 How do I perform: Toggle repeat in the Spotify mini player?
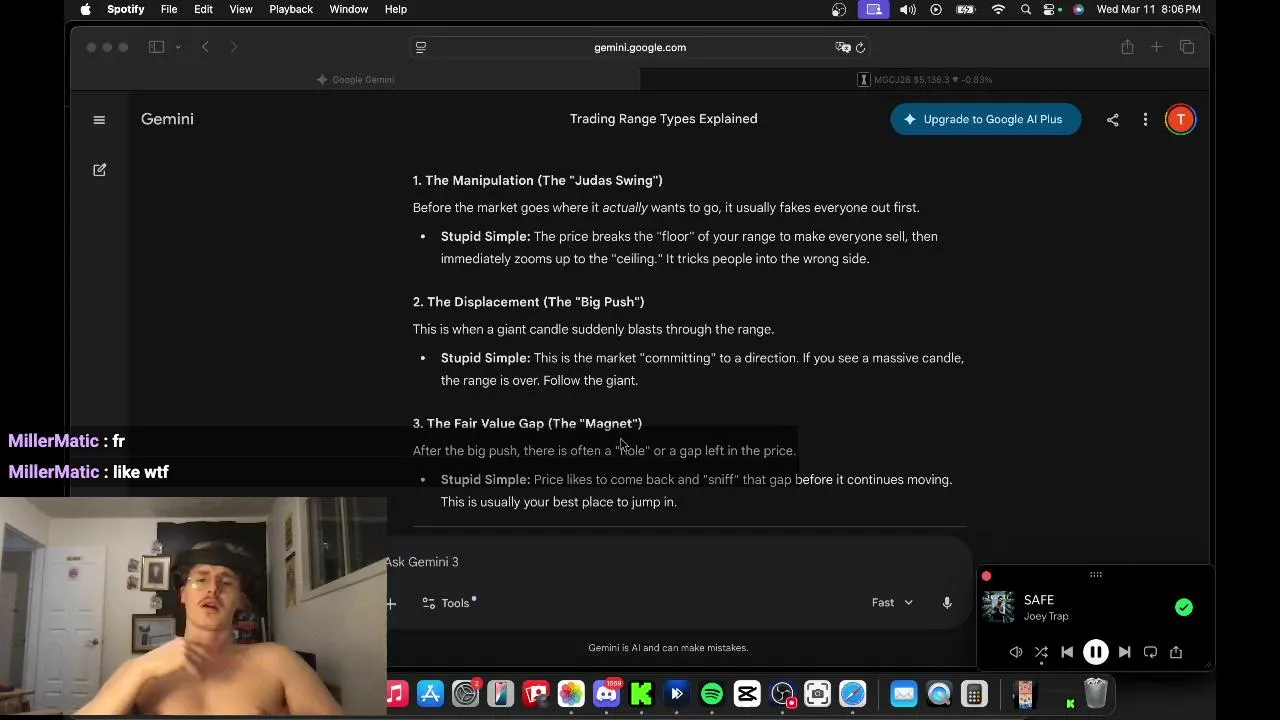1150,652
